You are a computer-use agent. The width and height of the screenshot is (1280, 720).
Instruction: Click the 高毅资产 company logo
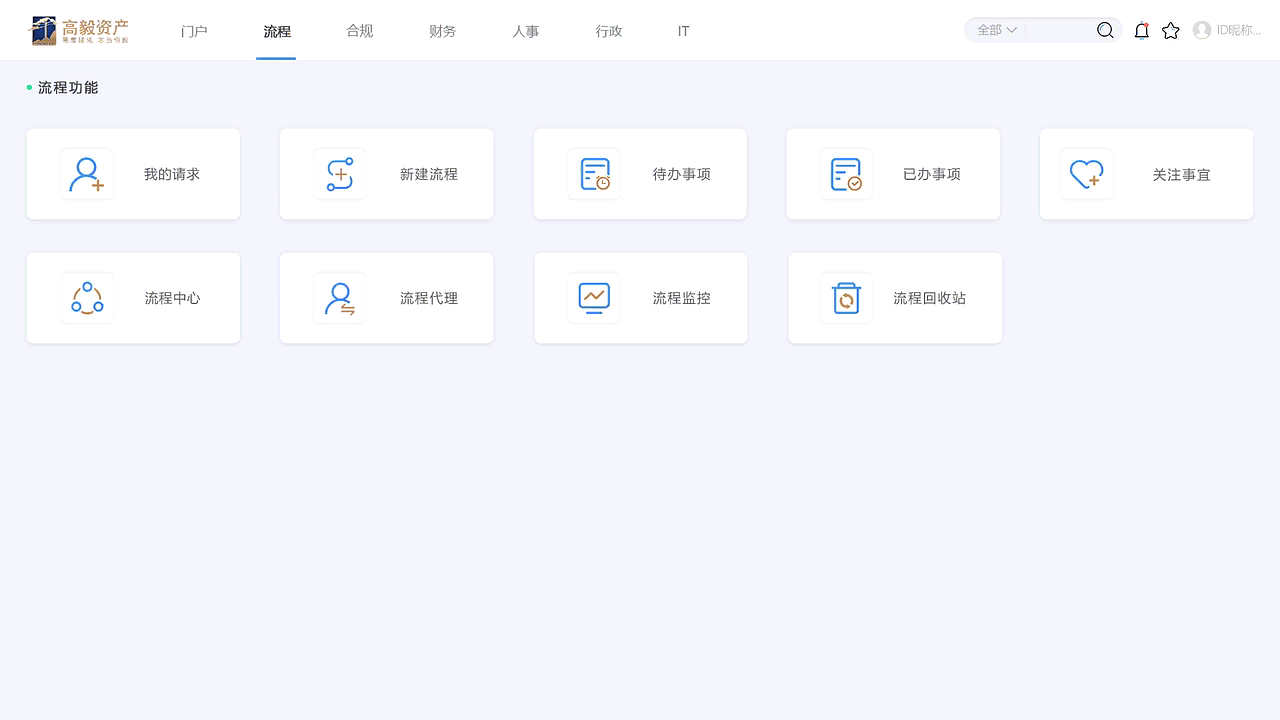[x=79, y=30]
